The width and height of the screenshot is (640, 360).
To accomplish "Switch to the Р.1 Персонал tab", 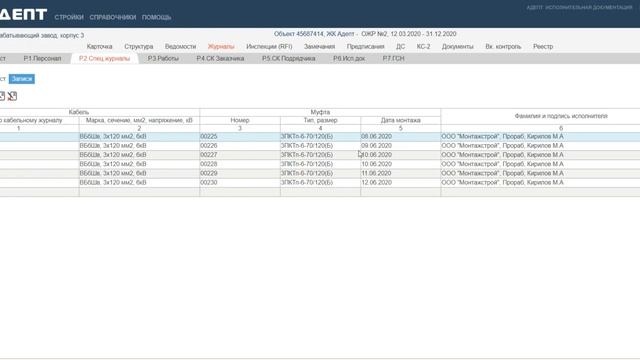I will pos(42,58).
